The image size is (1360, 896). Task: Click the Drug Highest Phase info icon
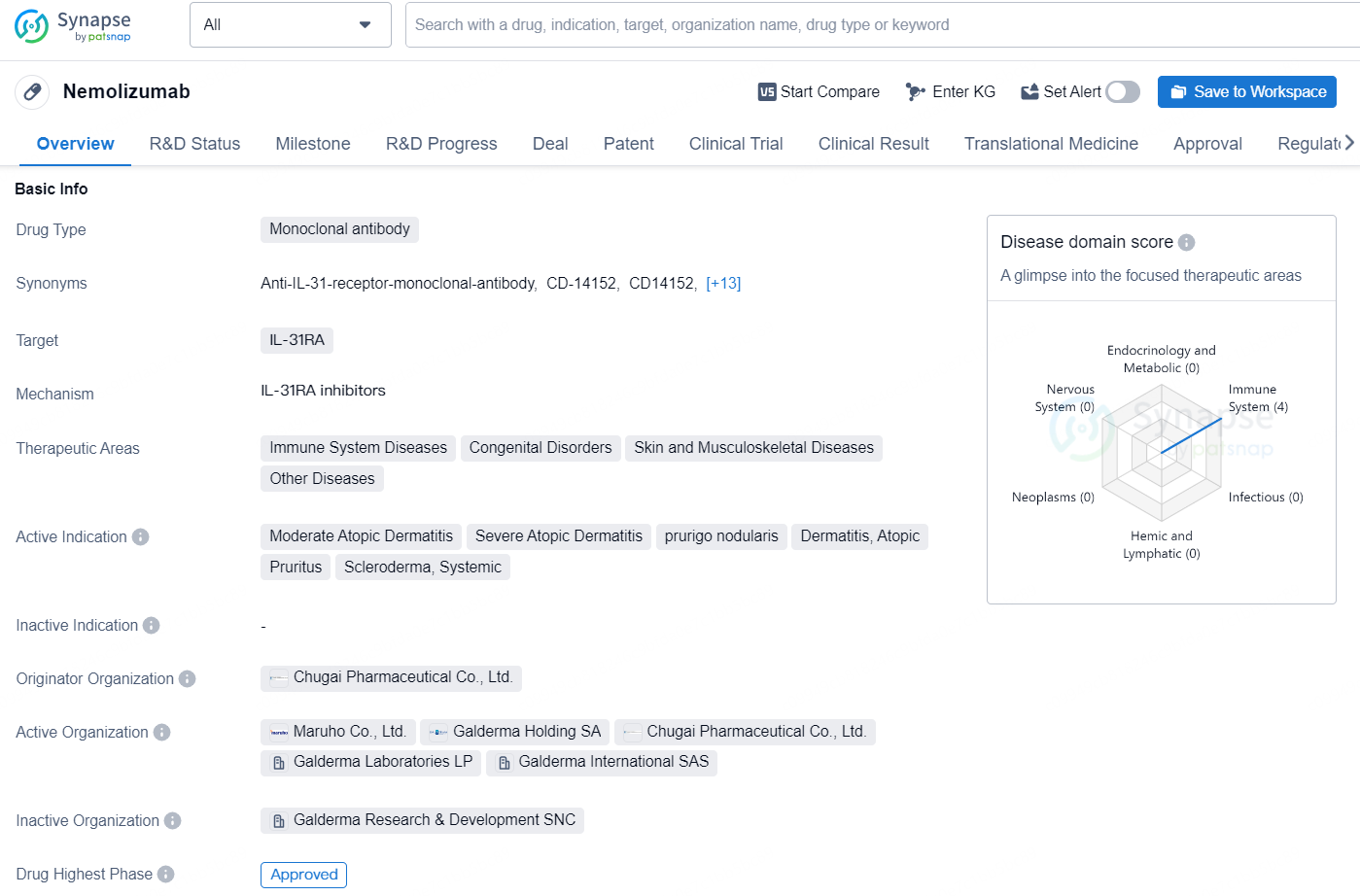tap(166, 875)
